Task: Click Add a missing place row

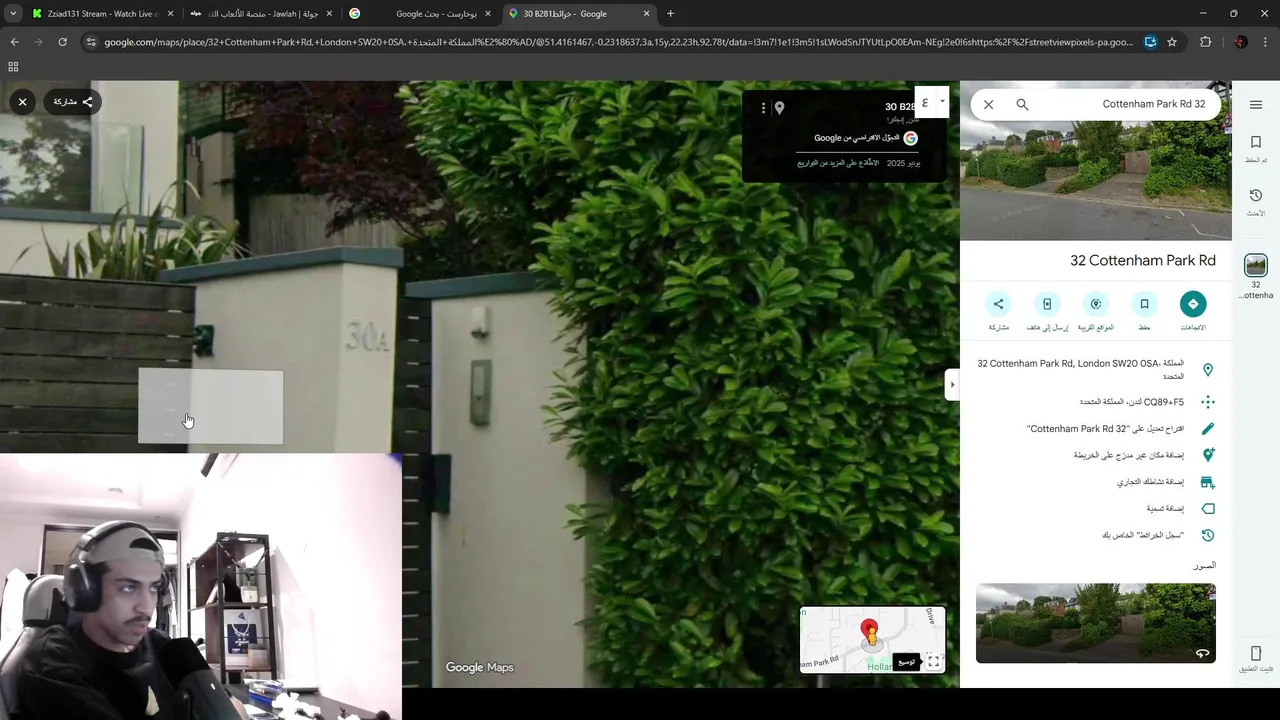Action: pos(1096,455)
